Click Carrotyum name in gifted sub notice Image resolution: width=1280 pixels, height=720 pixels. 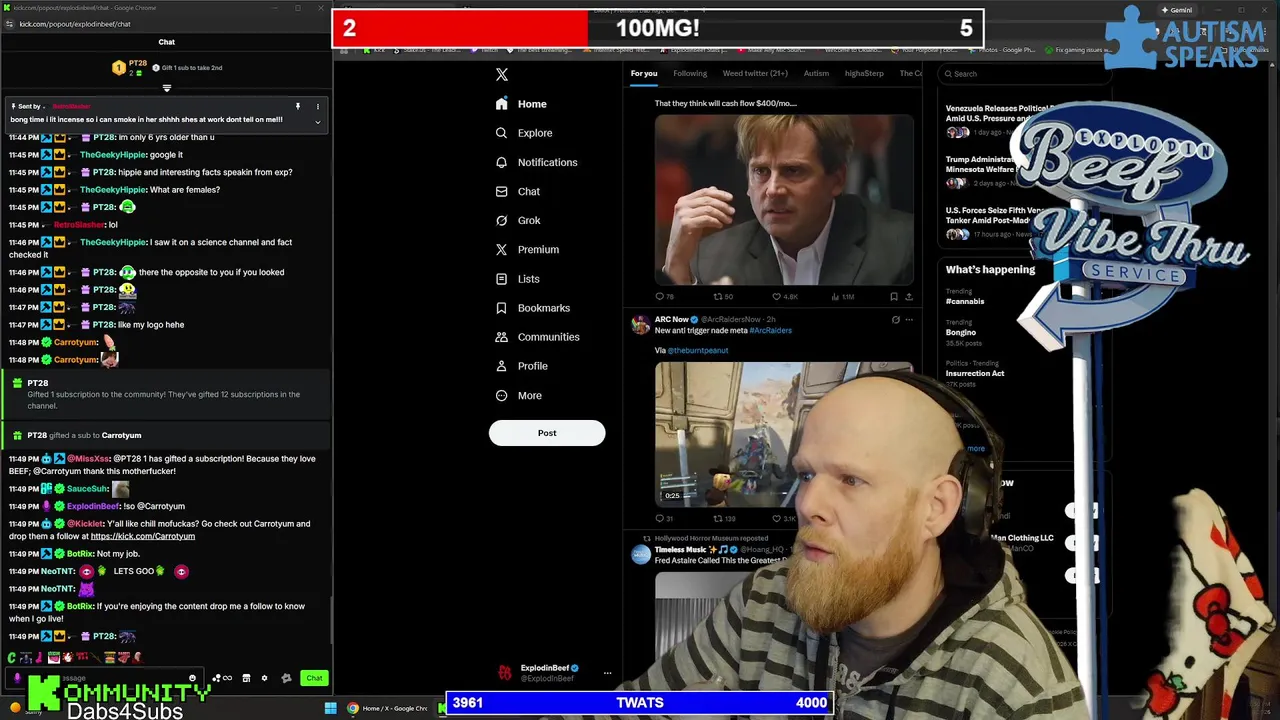point(121,435)
